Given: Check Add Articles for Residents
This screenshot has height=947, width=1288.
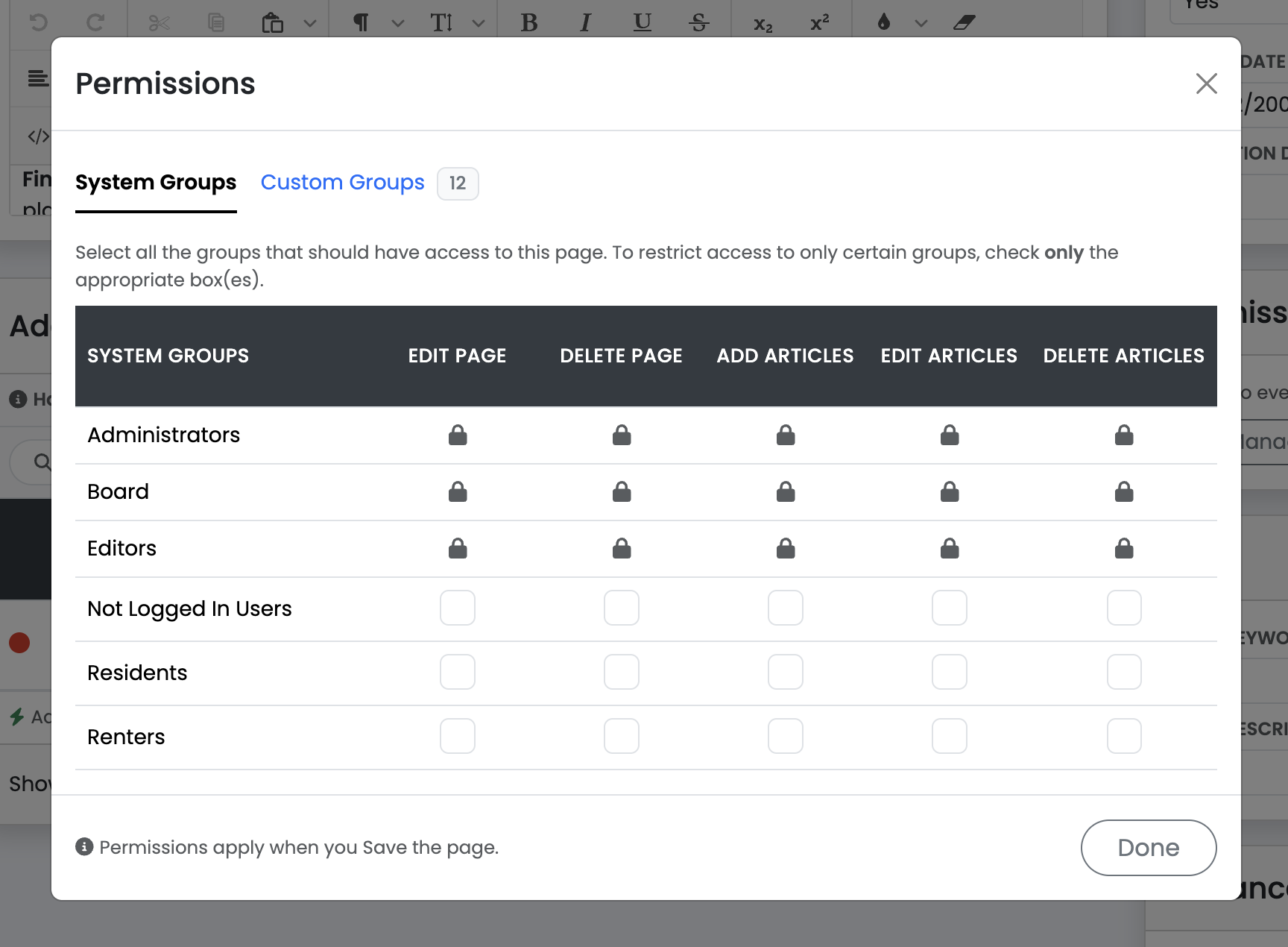Looking at the screenshot, I should point(786,672).
